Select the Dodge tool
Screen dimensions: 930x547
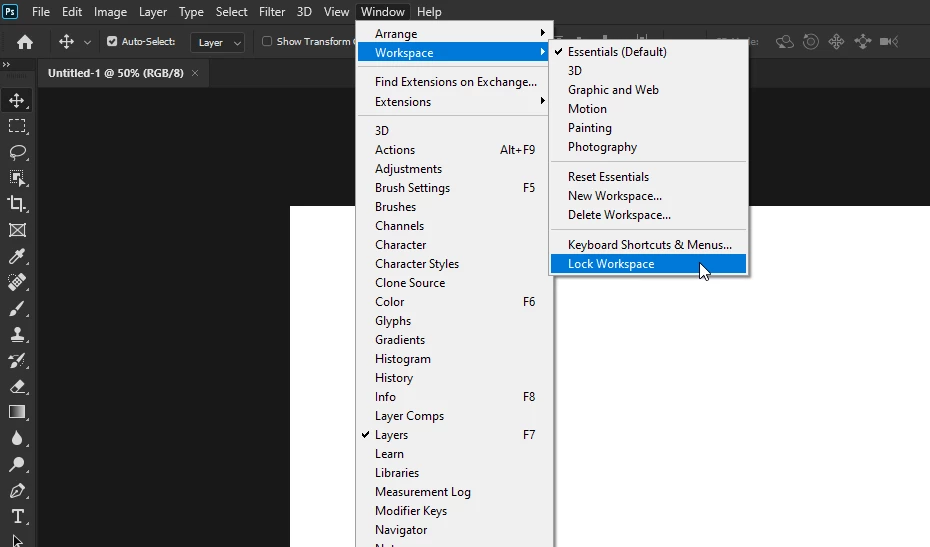click(17, 465)
